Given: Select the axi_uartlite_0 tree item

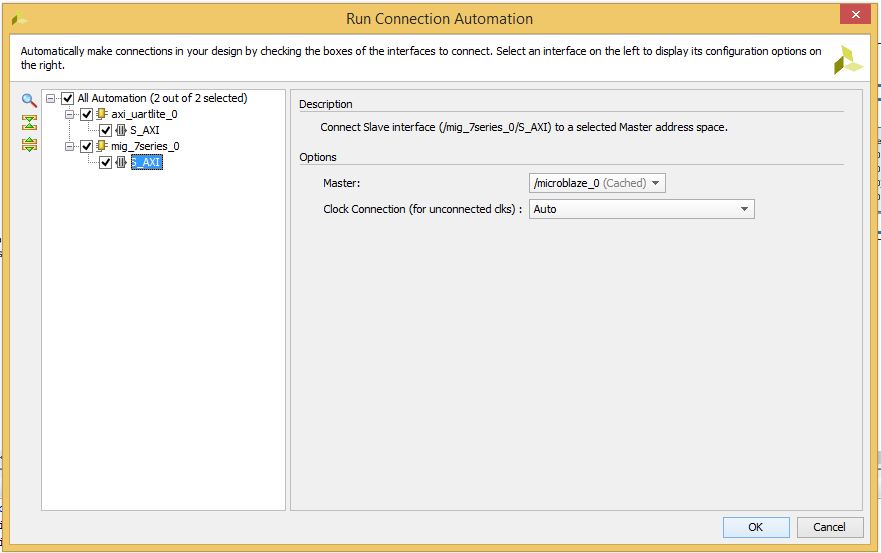Looking at the screenshot, I should [144, 114].
